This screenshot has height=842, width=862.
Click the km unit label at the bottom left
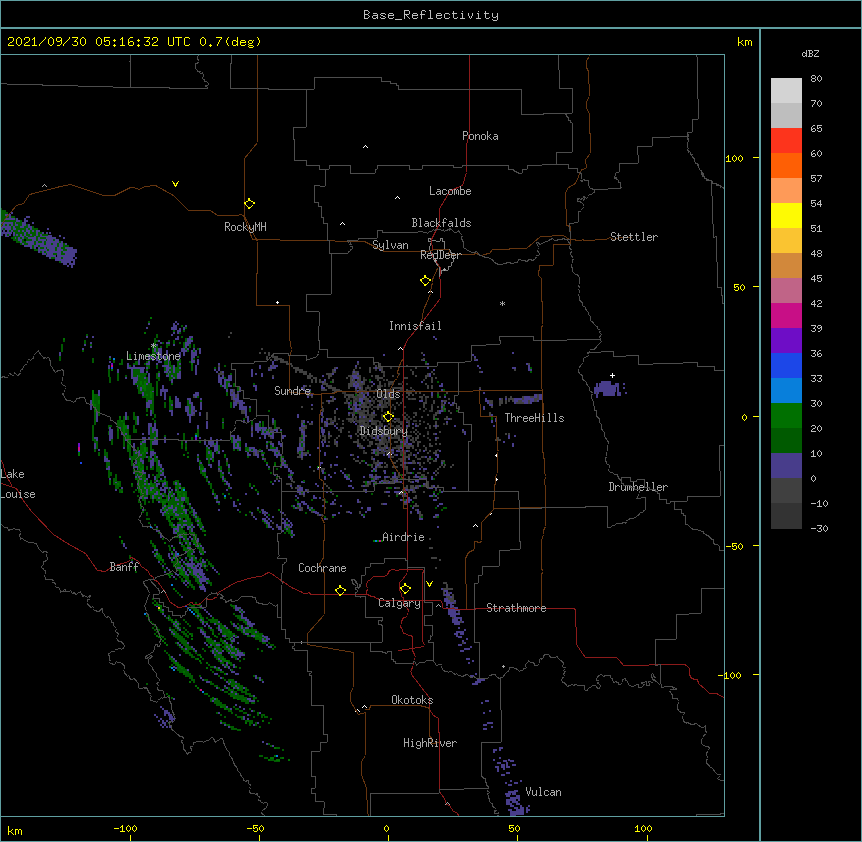(x=15, y=831)
